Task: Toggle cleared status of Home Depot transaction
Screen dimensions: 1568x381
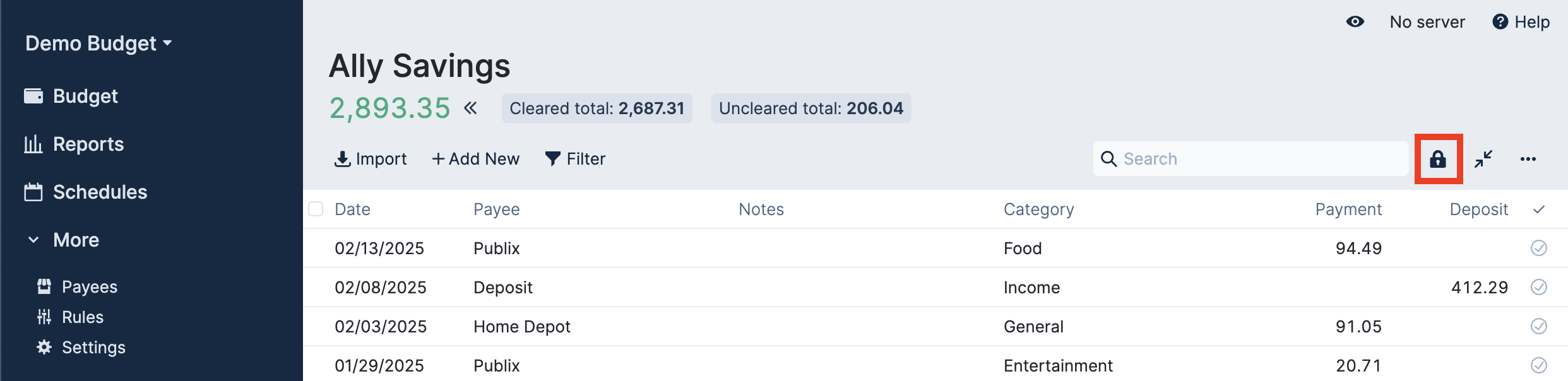Action: pos(1538,326)
